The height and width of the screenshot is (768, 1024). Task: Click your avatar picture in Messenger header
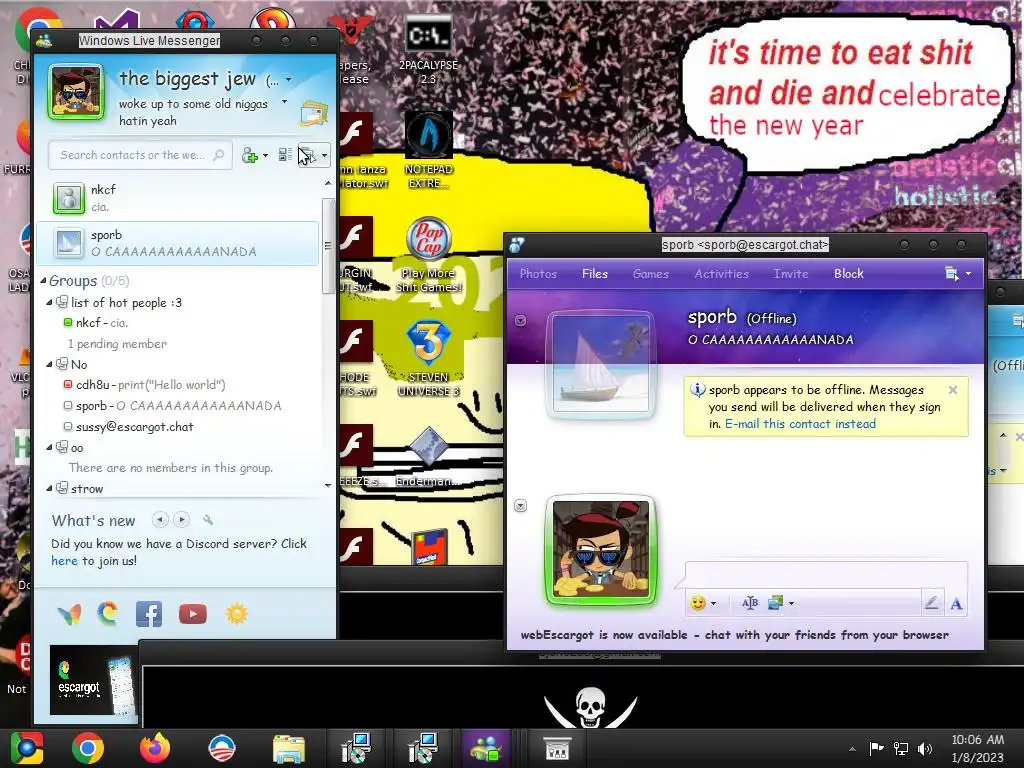point(76,92)
